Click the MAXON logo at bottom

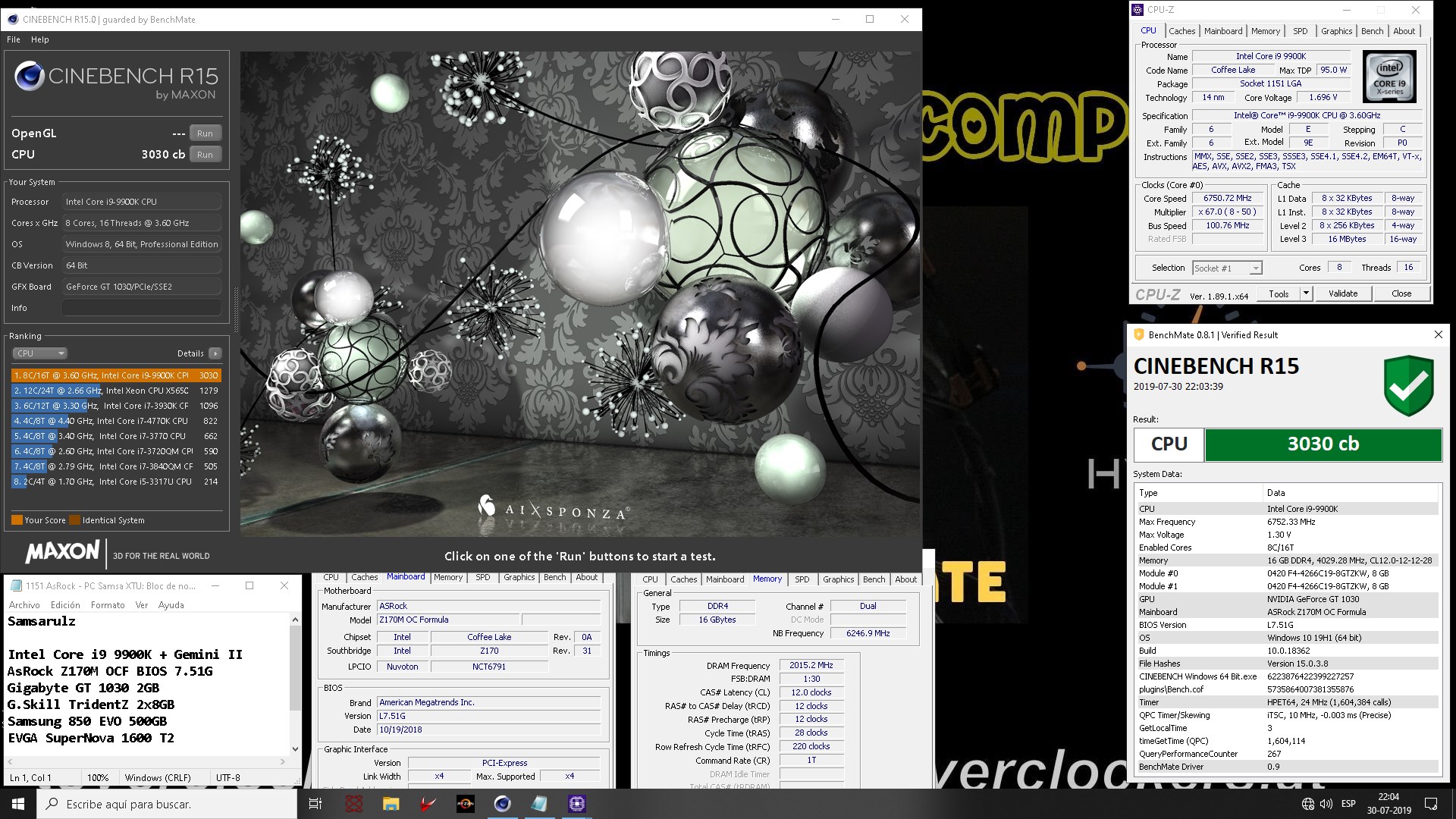coord(62,551)
